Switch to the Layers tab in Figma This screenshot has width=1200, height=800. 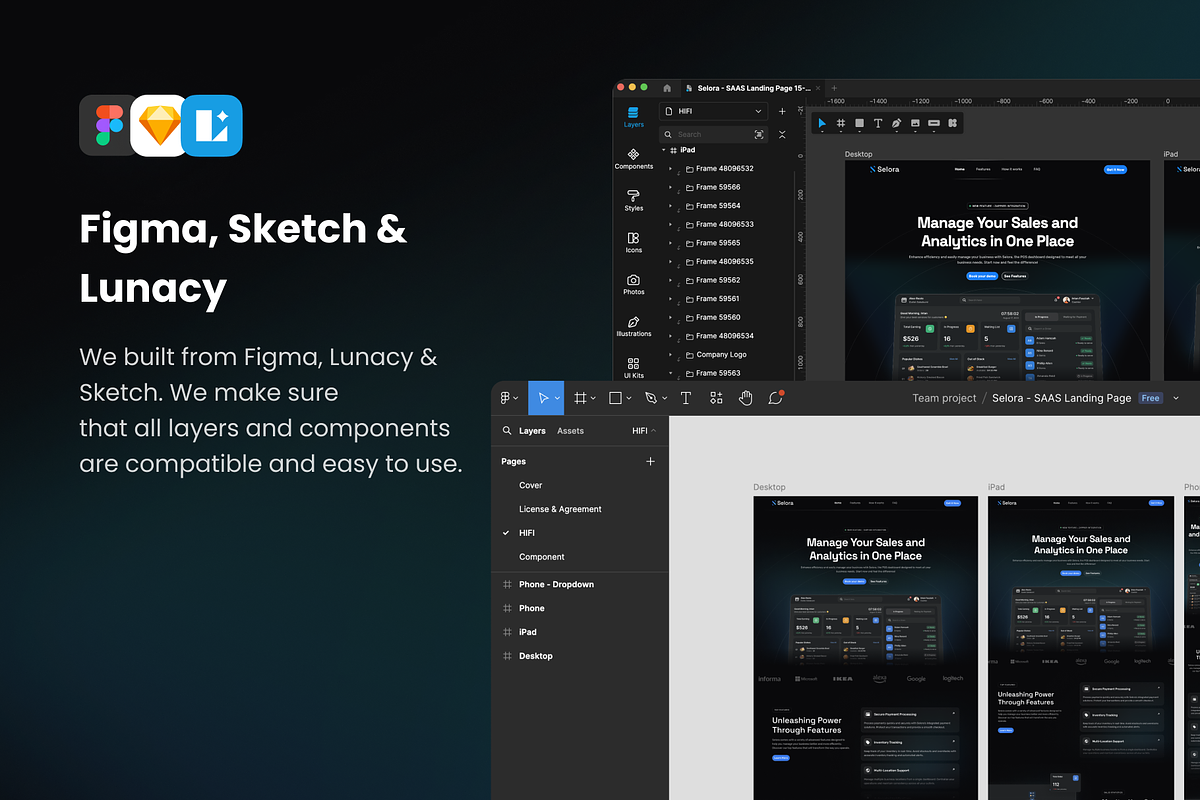[x=532, y=431]
